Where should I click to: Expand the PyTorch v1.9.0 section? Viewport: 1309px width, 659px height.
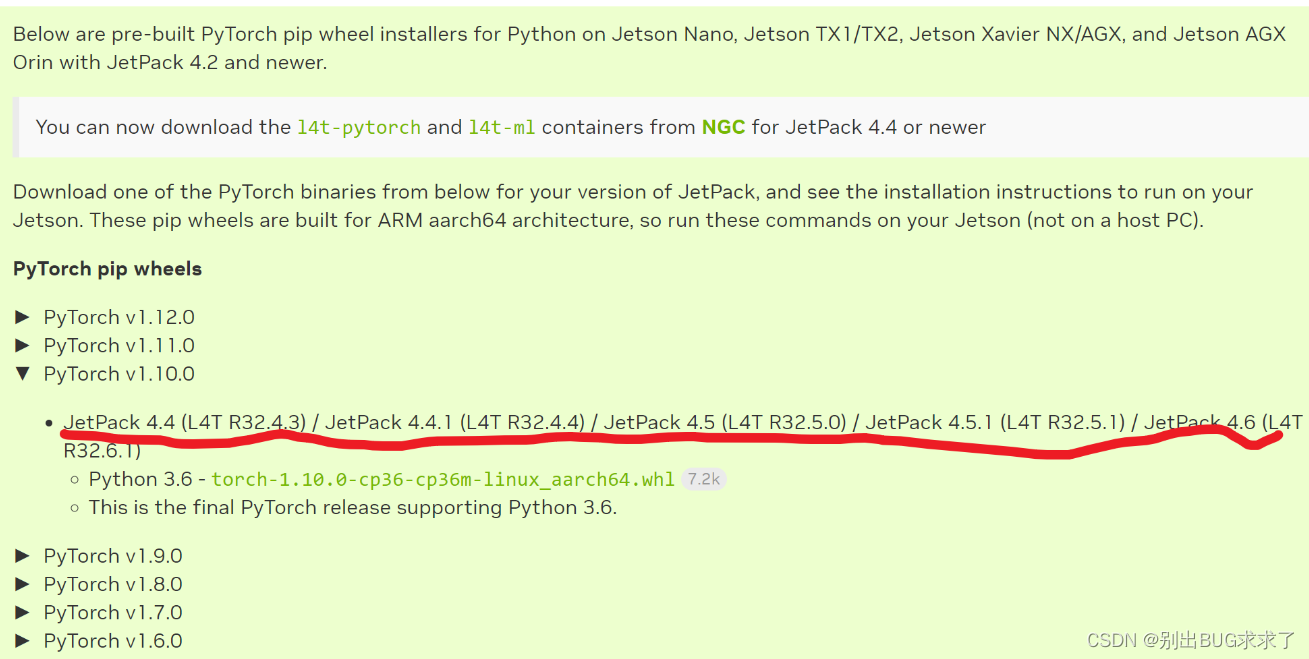(x=98, y=556)
